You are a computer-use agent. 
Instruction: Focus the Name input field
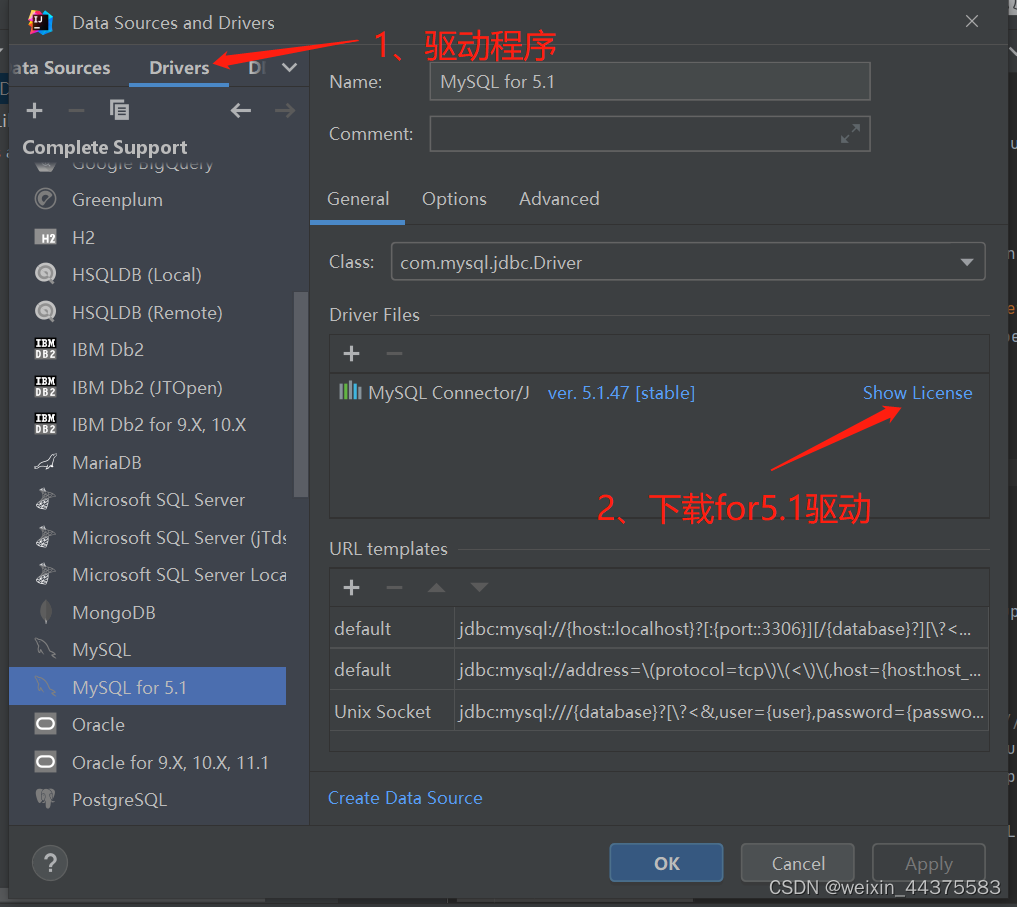650,82
